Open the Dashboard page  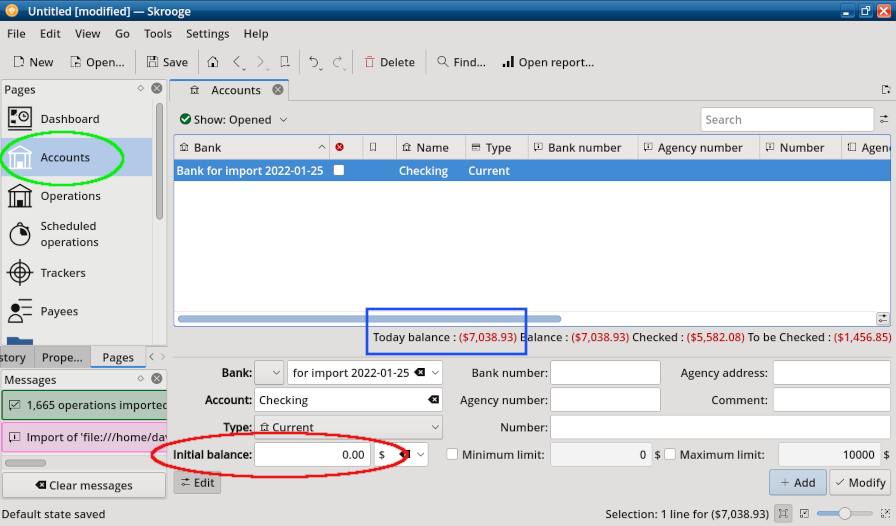pyautogui.click(x=77, y=119)
